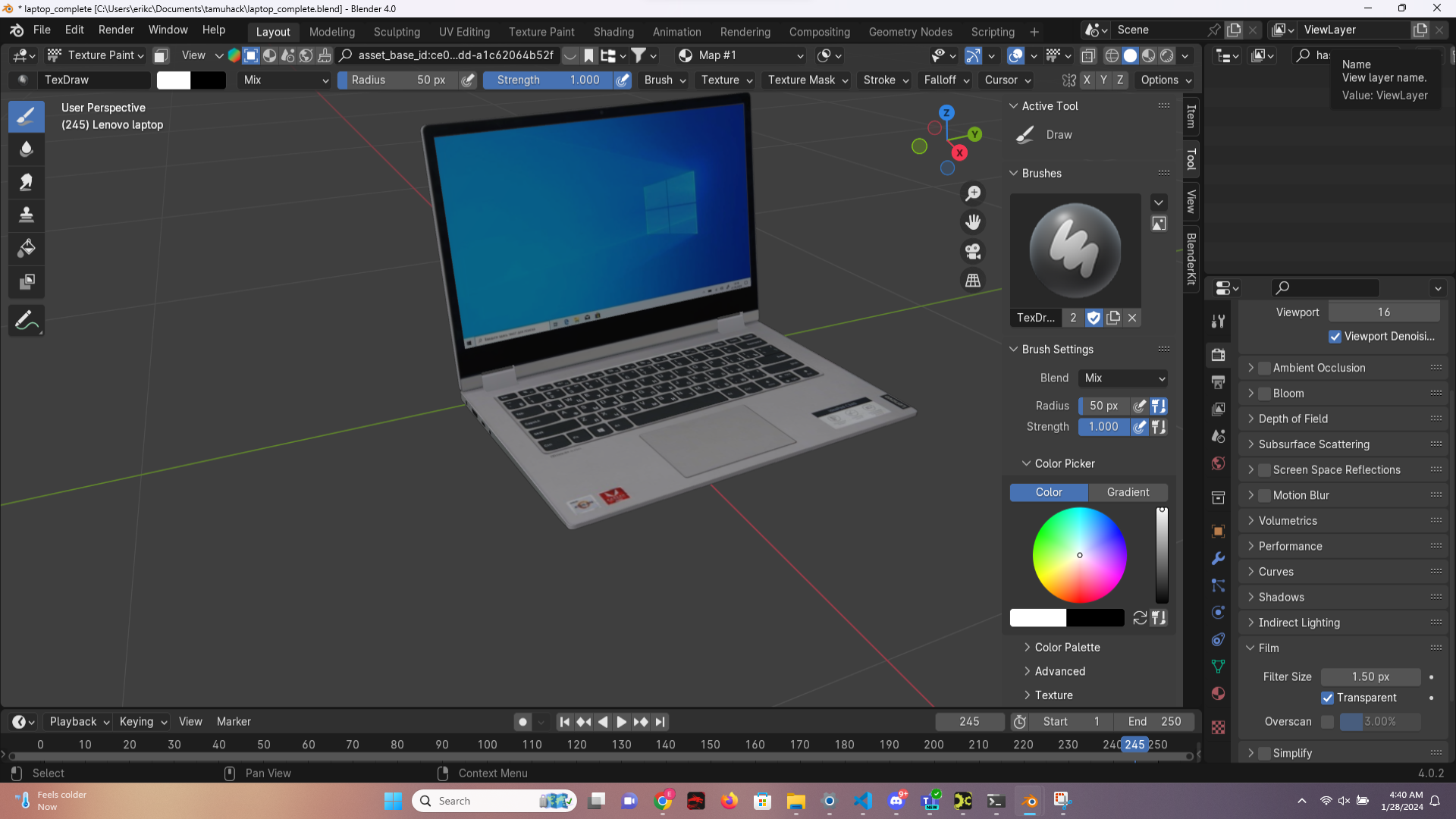The image size is (1456, 819).
Task: Open the Falloff popover in header
Action: 946,80
